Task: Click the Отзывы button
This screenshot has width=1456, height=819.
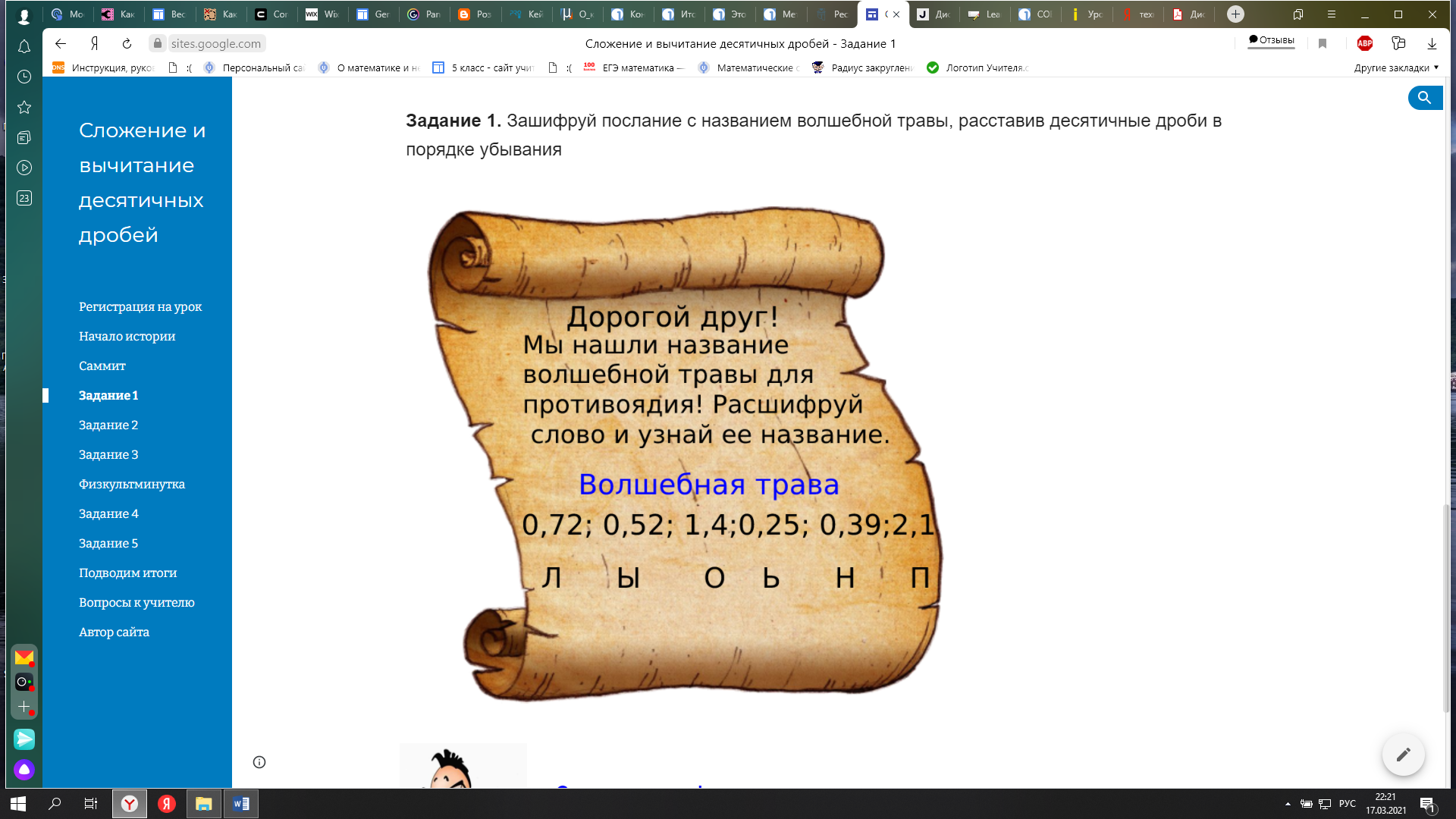Action: point(1272,40)
